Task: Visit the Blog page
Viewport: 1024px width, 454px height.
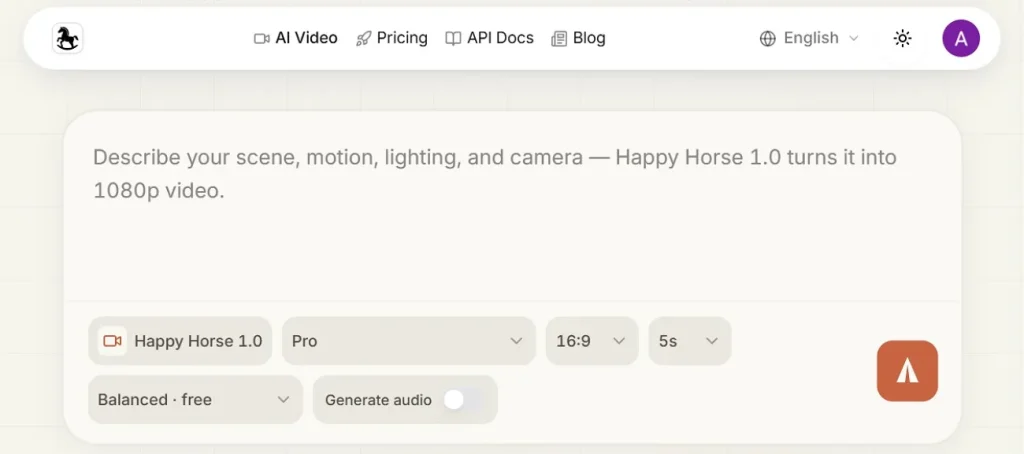Action: tap(578, 39)
